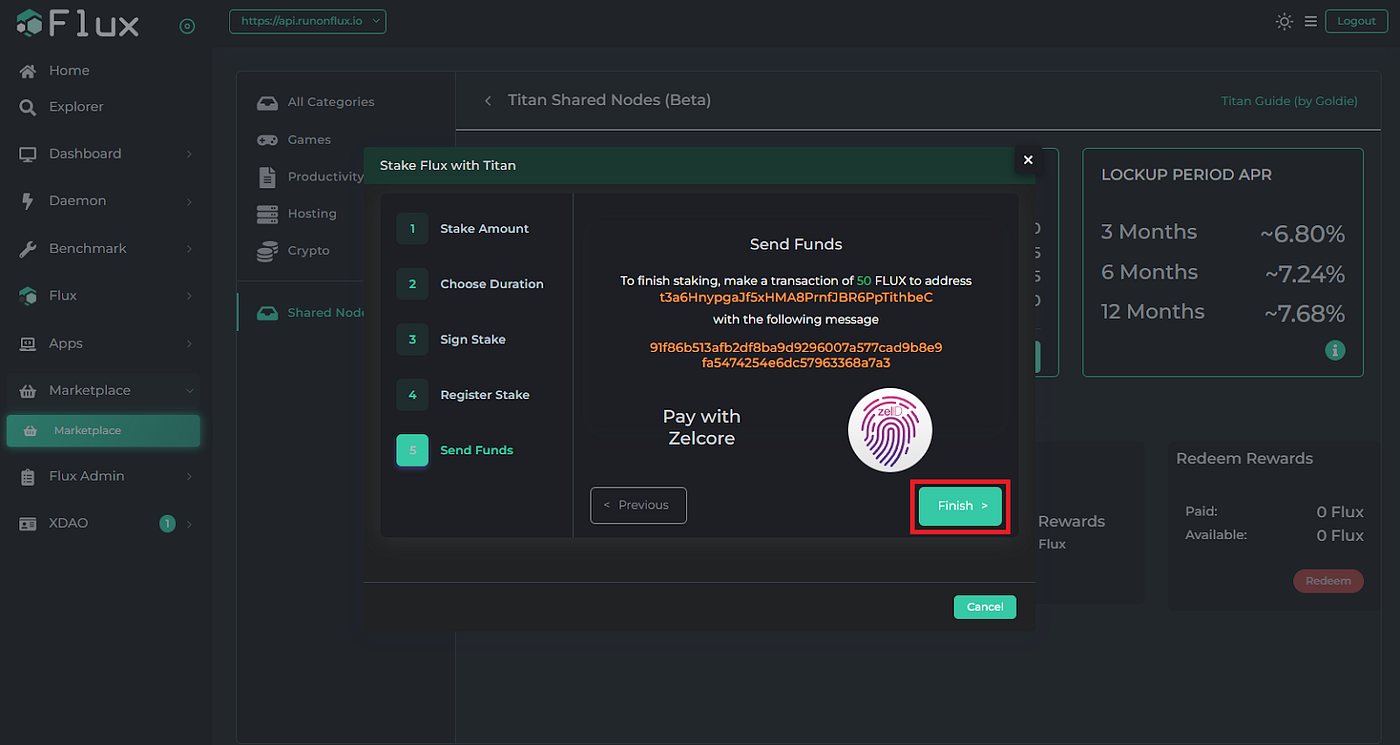
Task: Click the Dashboard monitor icon
Action: coord(28,154)
